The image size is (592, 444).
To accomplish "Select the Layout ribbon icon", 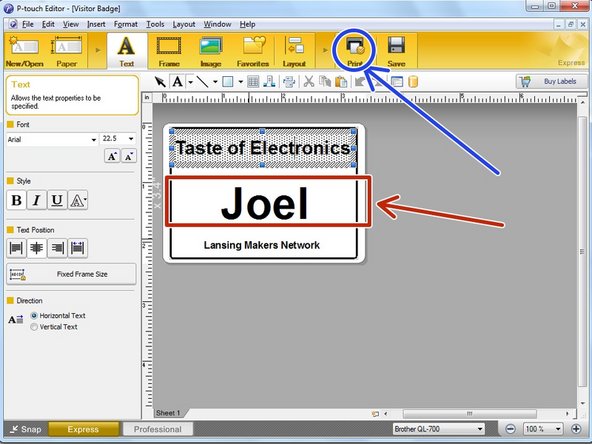I will point(294,51).
